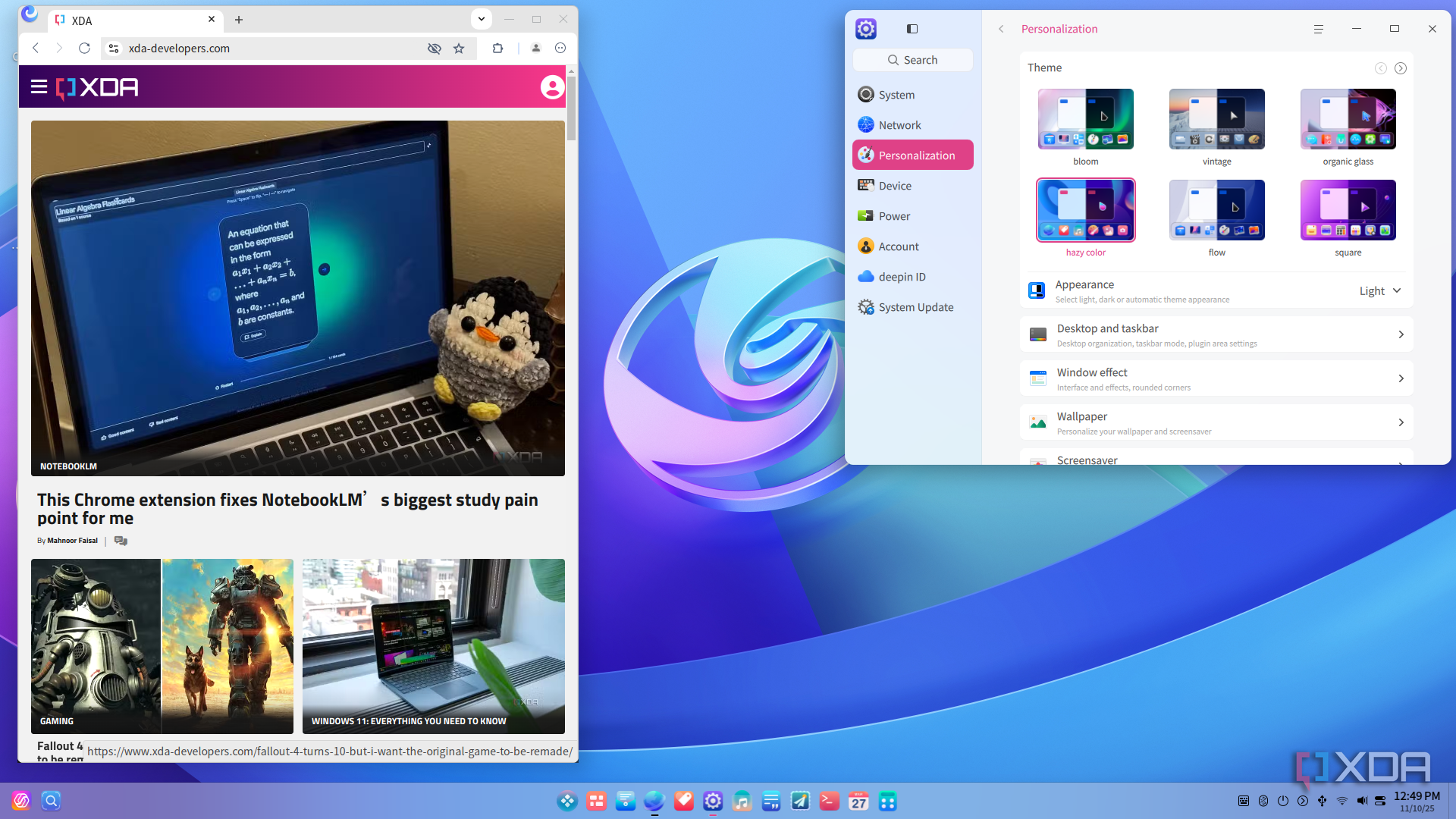Click the XDA logo in header
The image size is (1456, 819).
(97, 88)
